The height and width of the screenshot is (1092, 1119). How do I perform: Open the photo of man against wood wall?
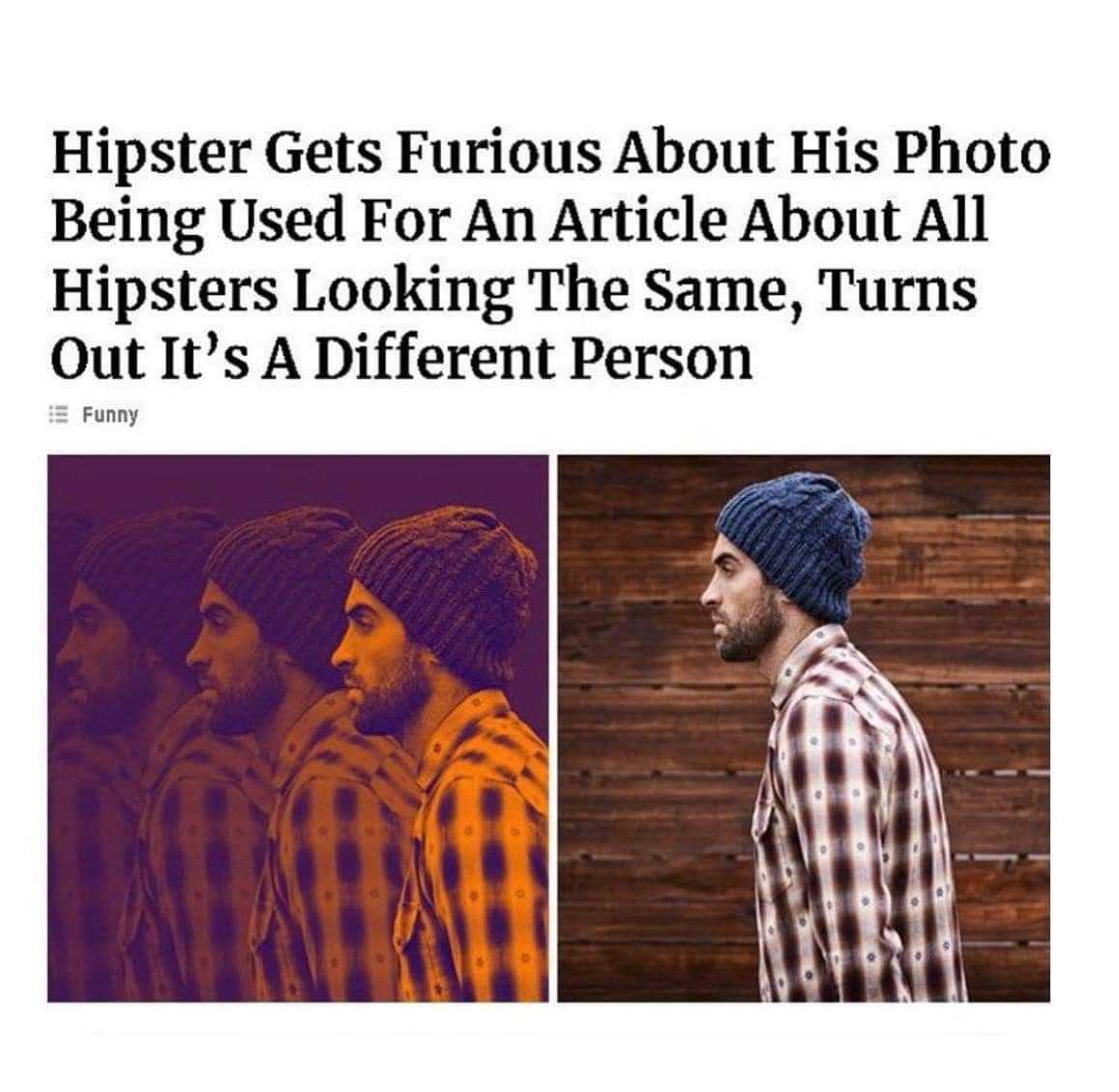804,728
